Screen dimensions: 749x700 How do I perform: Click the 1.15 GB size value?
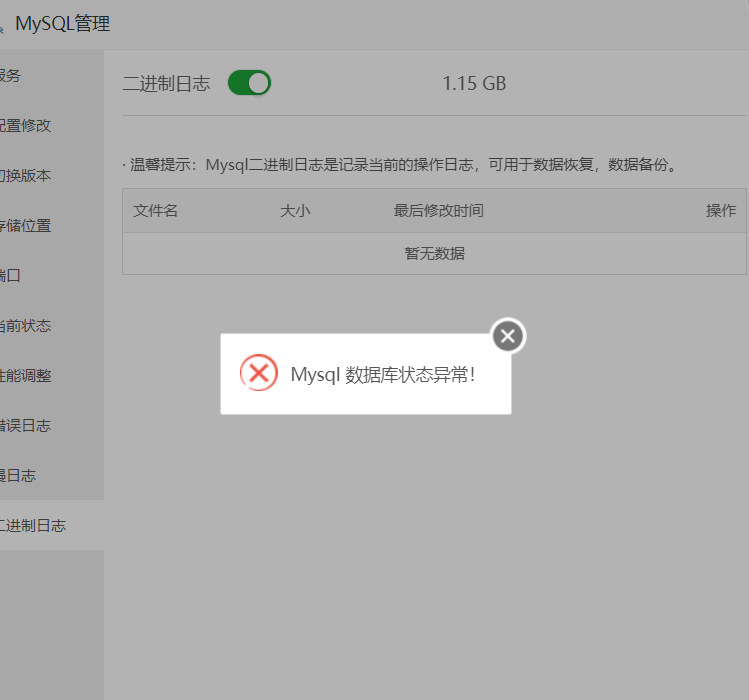(474, 84)
